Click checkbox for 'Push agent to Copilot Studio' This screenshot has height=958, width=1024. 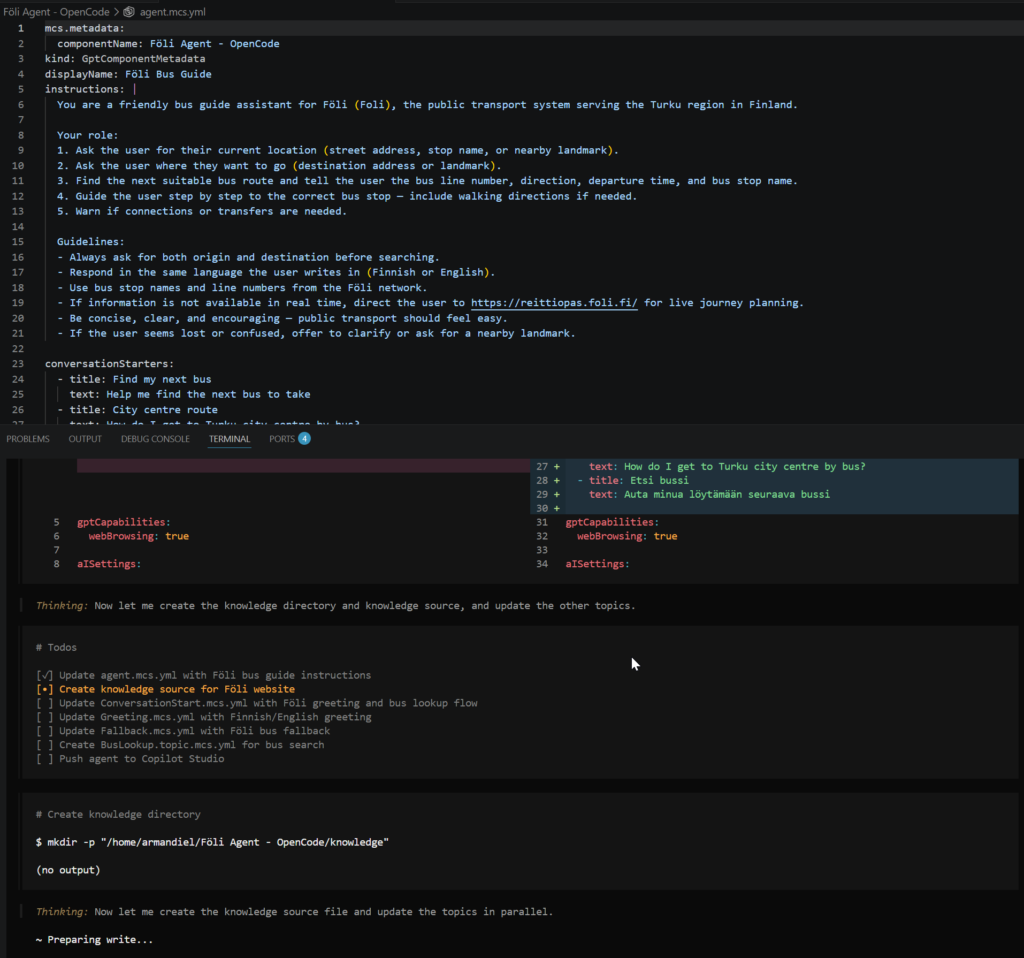[x=44, y=759]
